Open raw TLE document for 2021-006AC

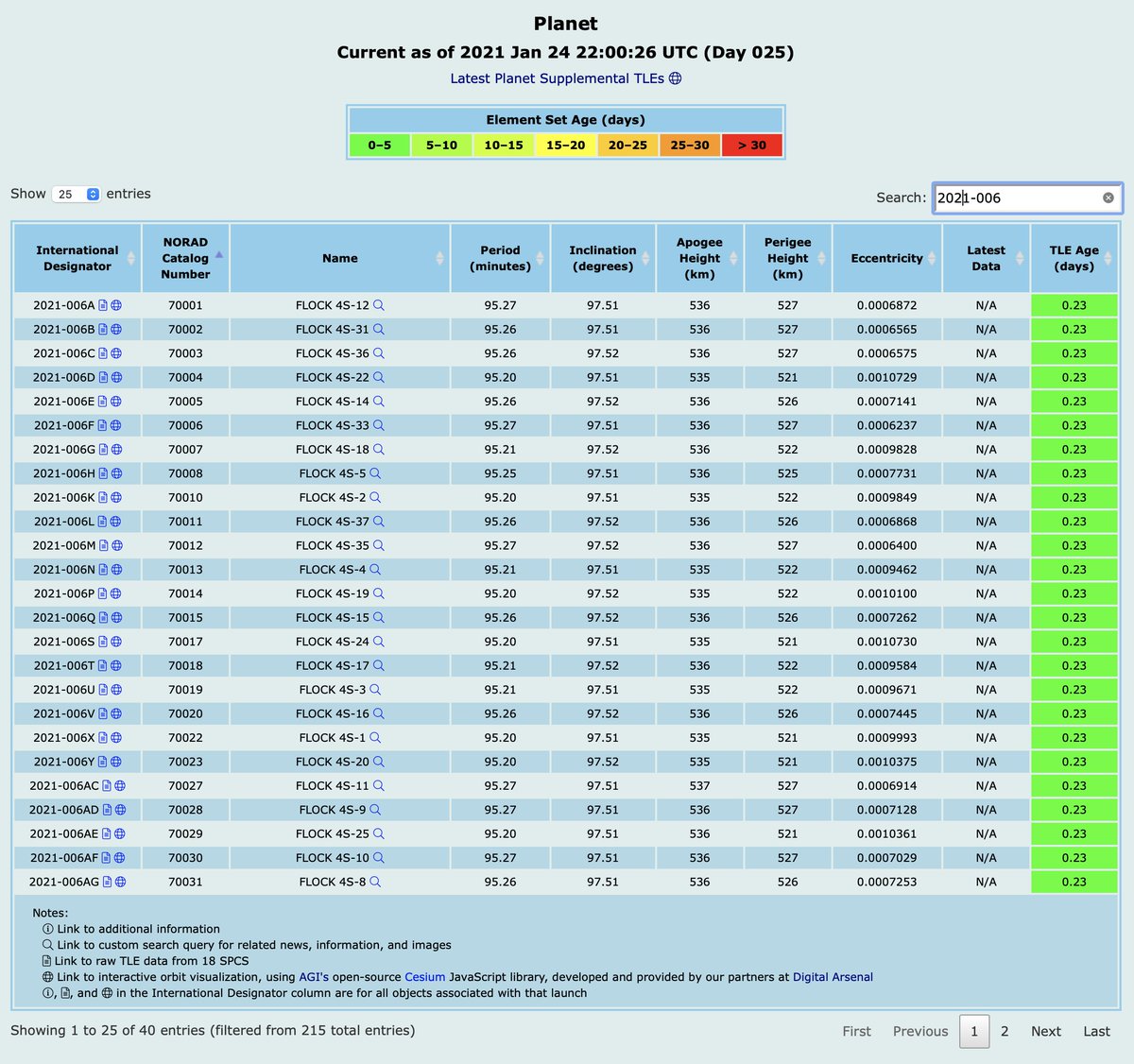pyautogui.click(x=107, y=785)
